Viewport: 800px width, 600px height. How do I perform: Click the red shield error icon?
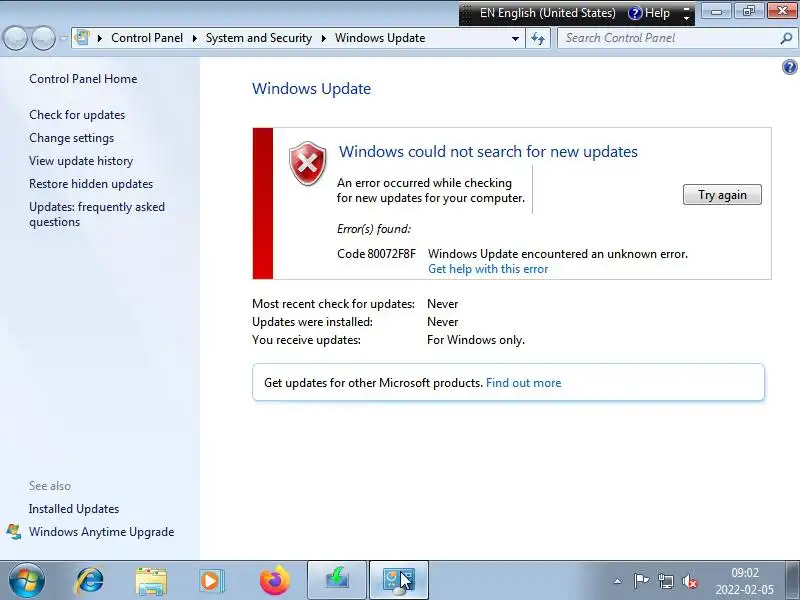(x=308, y=163)
